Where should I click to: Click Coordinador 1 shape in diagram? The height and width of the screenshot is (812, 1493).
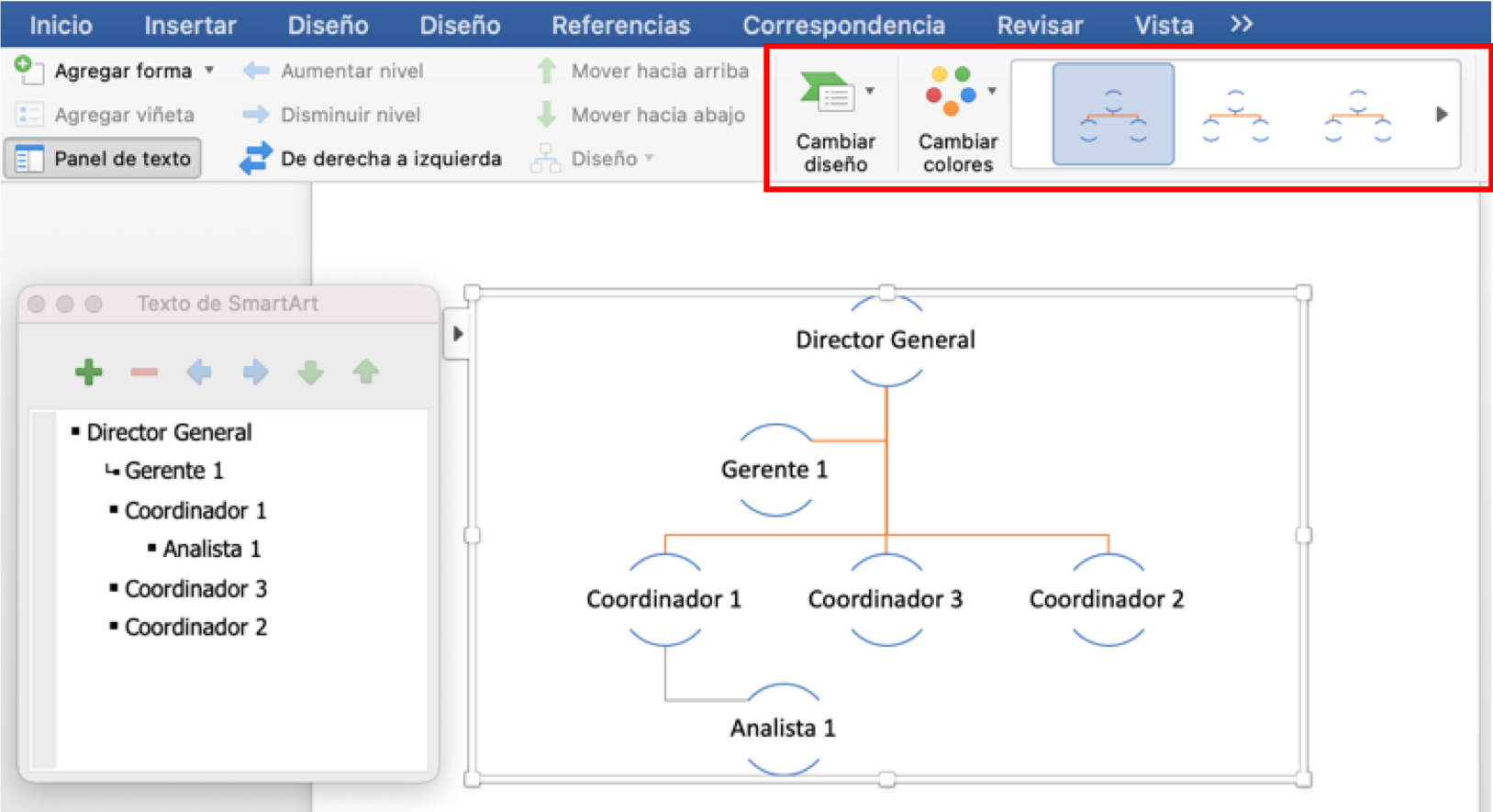(663, 599)
